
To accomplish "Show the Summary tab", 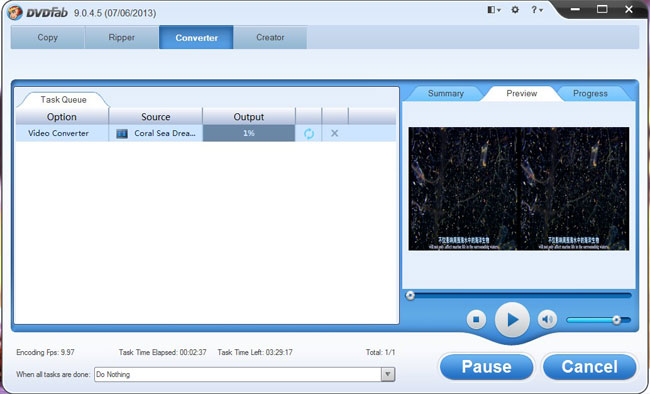I will click(446, 94).
